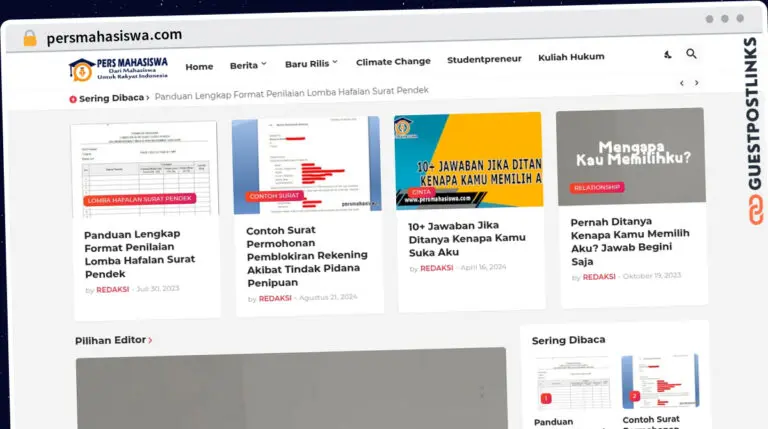768x429 pixels.
Task: Open article Contoh Surat Permohonan Pemblokiran Rekening
Action: 307,256
